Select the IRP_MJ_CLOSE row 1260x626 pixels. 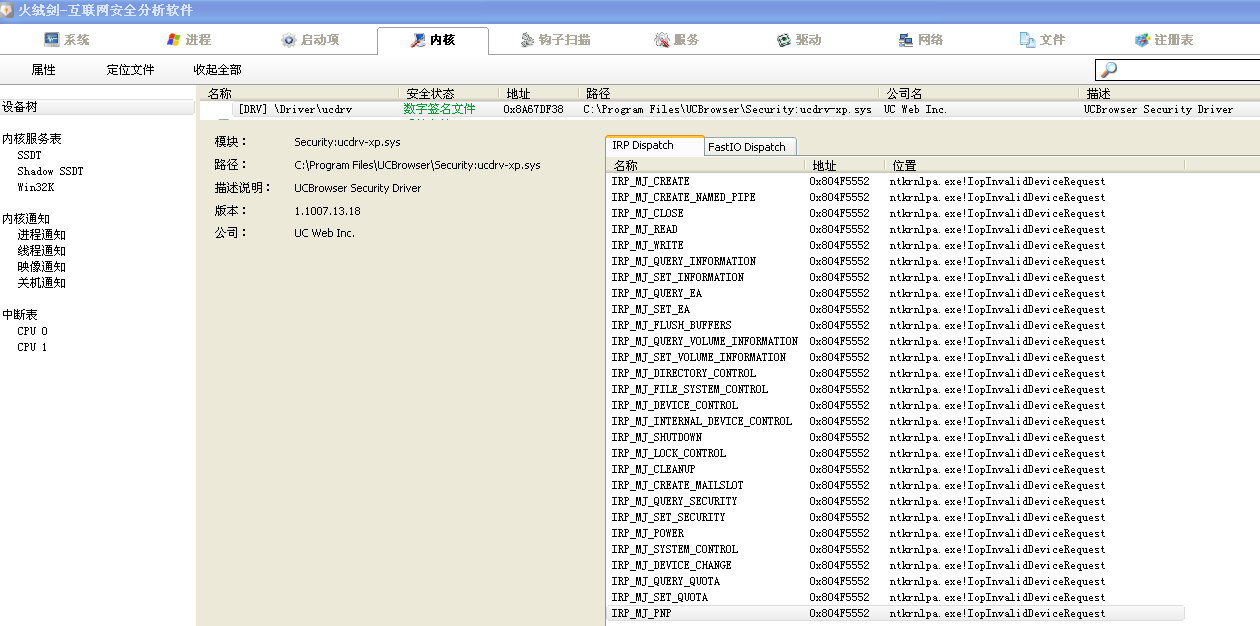point(895,213)
